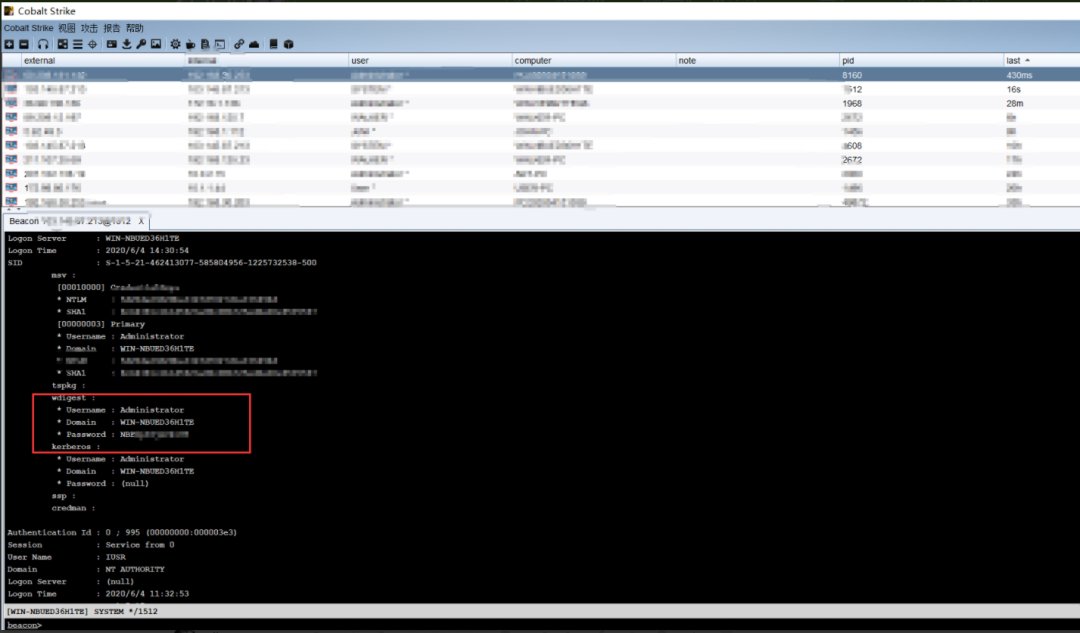Select the session row with pid 8160
This screenshot has width=1080, height=633.
pyautogui.click(x=540, y=75)
